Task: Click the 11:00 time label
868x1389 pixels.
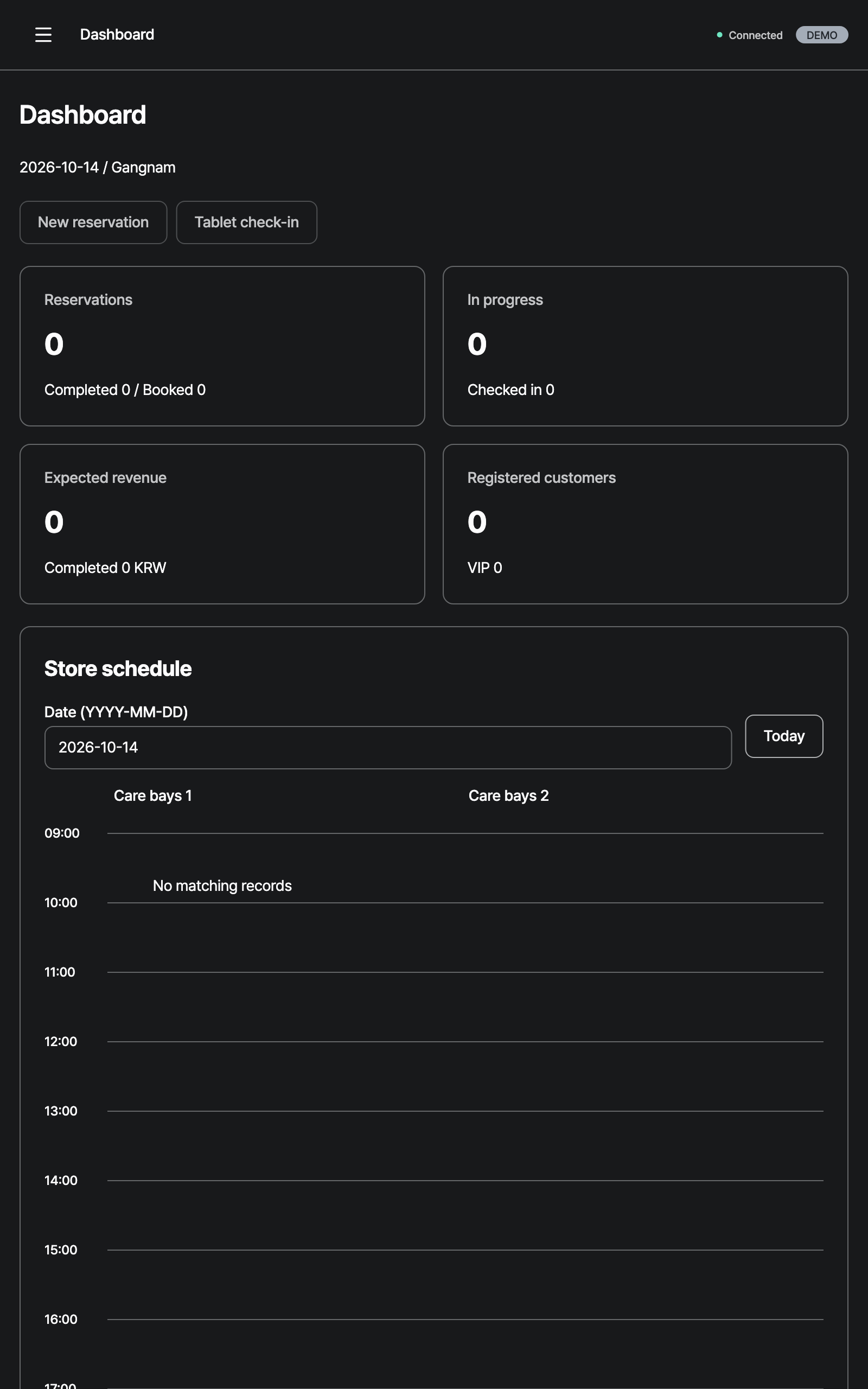Action: point(60,972)
